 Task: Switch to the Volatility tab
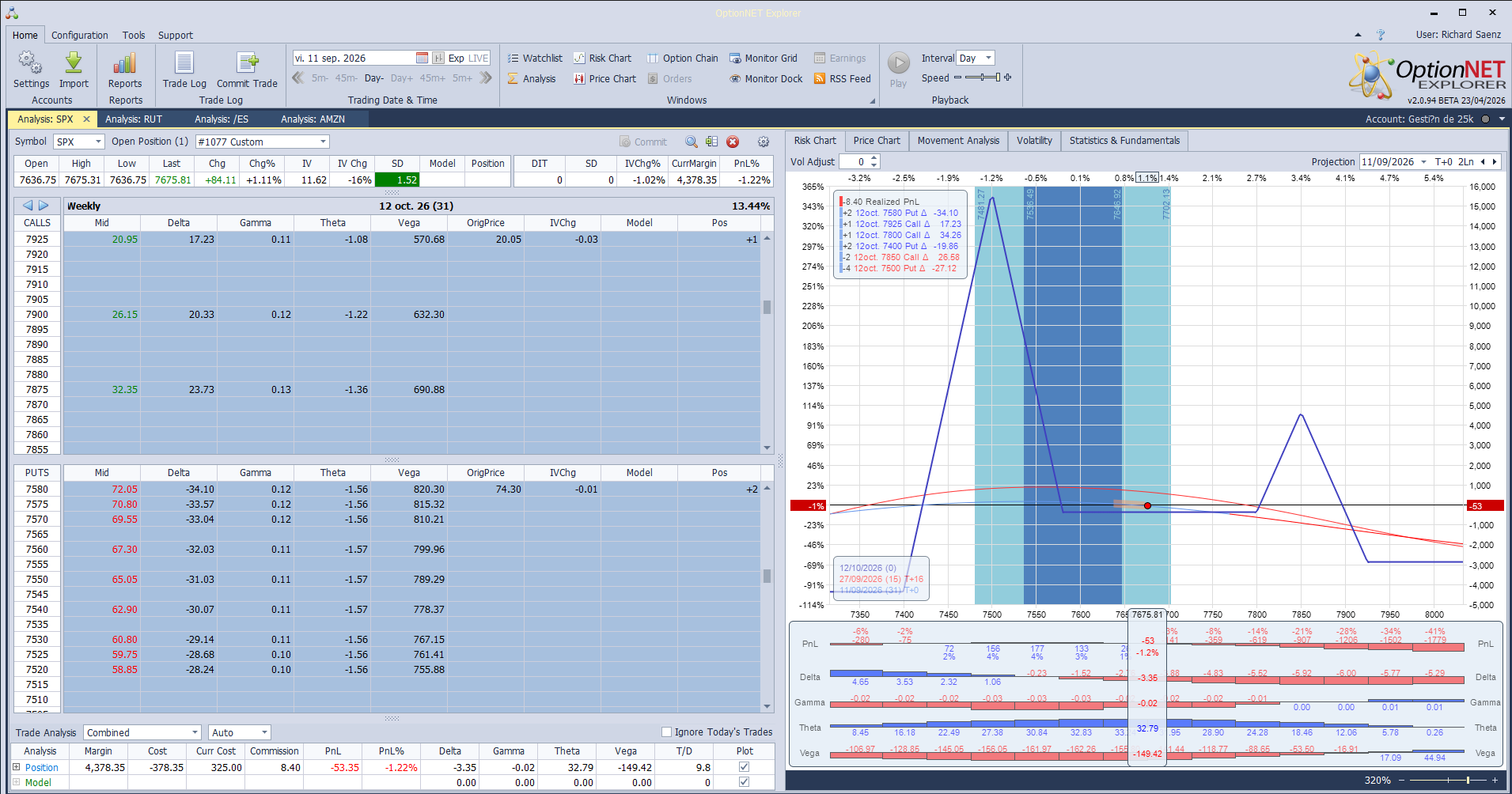[x=1034, y=140]
